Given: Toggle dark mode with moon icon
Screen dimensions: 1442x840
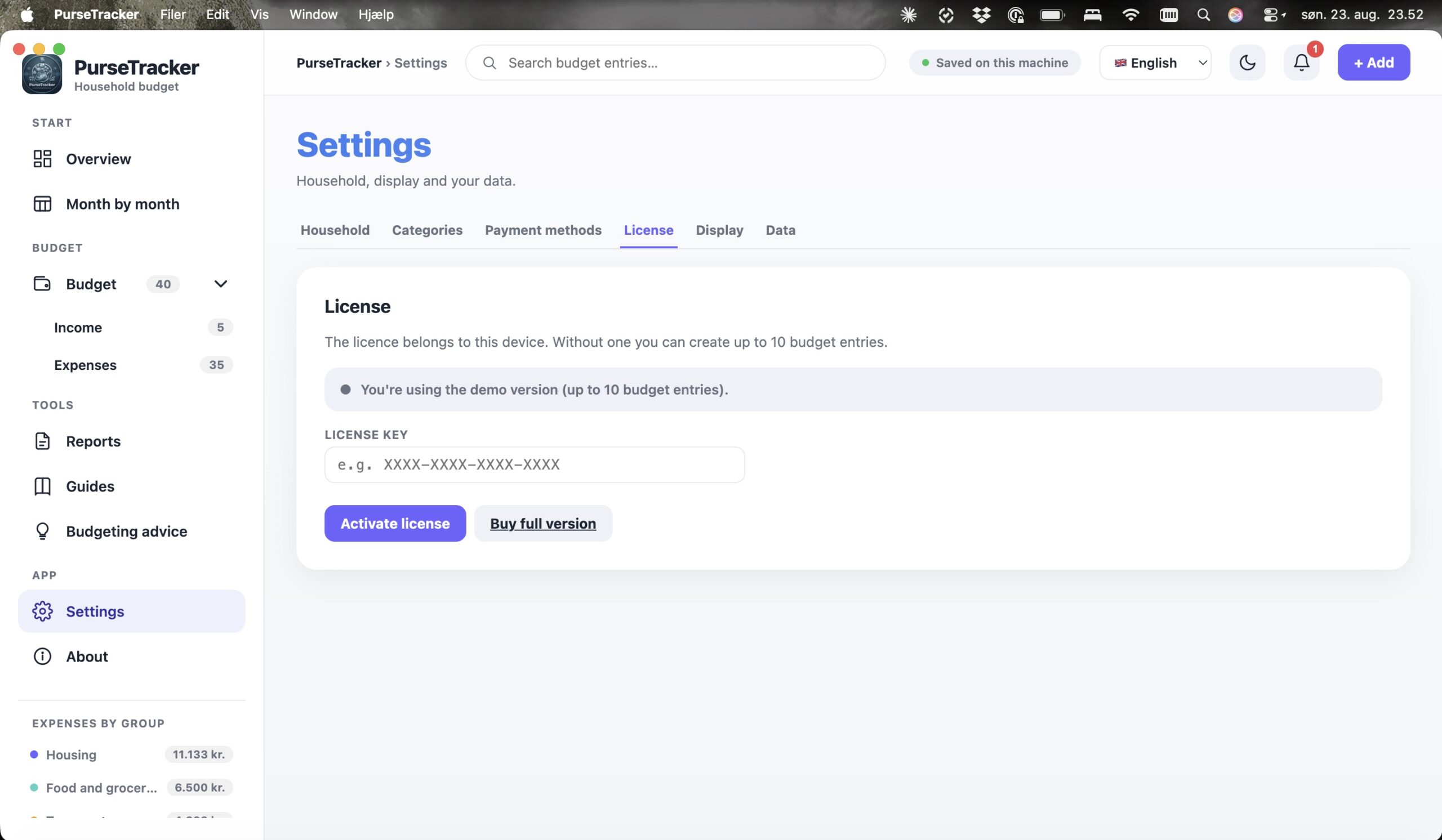Looking at the screenshot, I should pyautogui.click(x=1248, y=62).
